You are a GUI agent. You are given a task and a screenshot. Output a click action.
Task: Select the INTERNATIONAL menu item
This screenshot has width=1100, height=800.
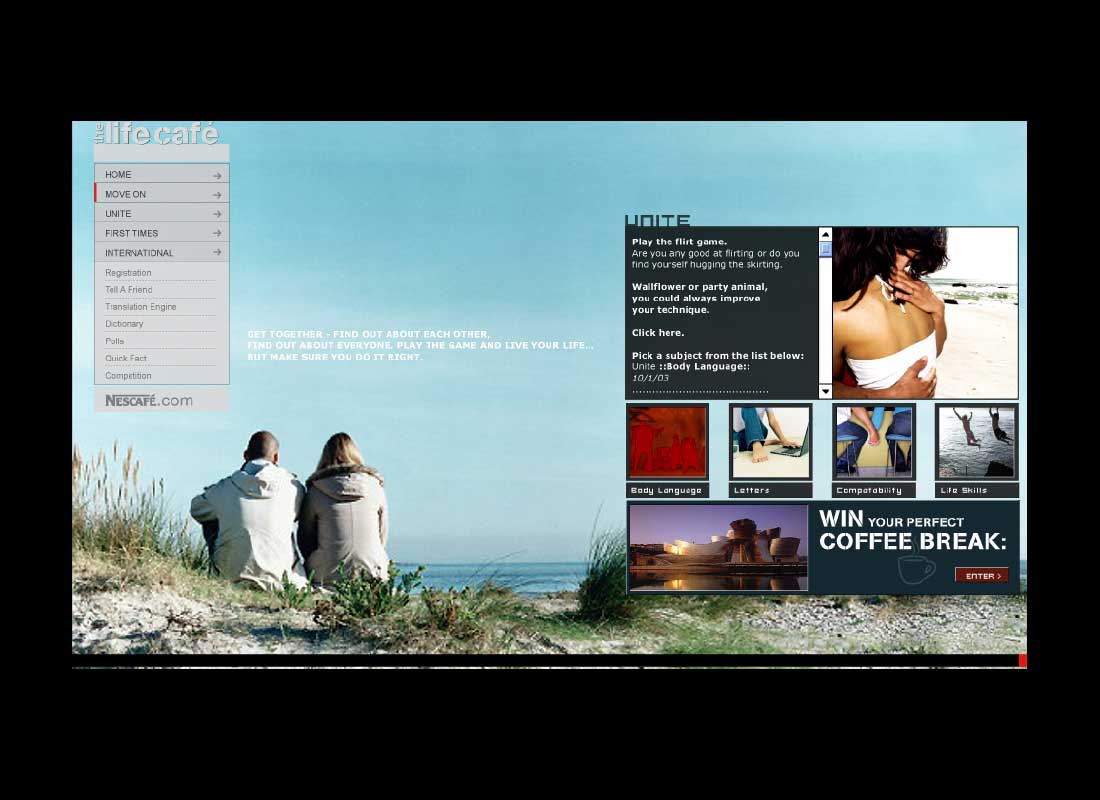tap(162, 253)
